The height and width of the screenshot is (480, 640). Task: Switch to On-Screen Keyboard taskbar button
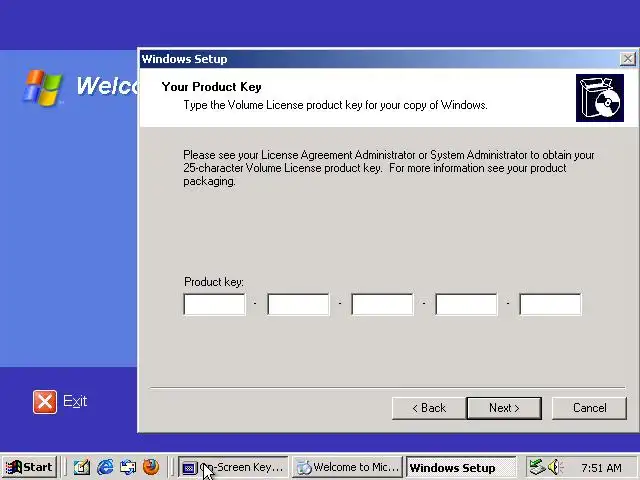233,467
